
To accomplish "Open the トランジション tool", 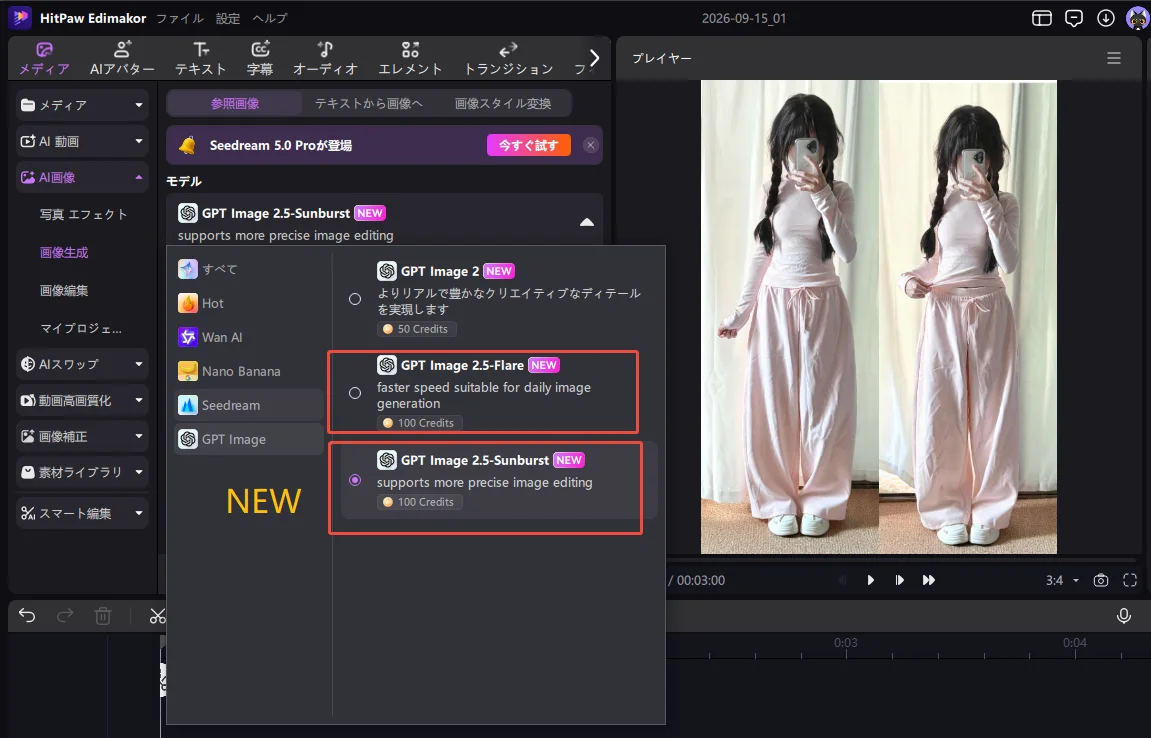I will pyautogui.click(x=508, y=58).
